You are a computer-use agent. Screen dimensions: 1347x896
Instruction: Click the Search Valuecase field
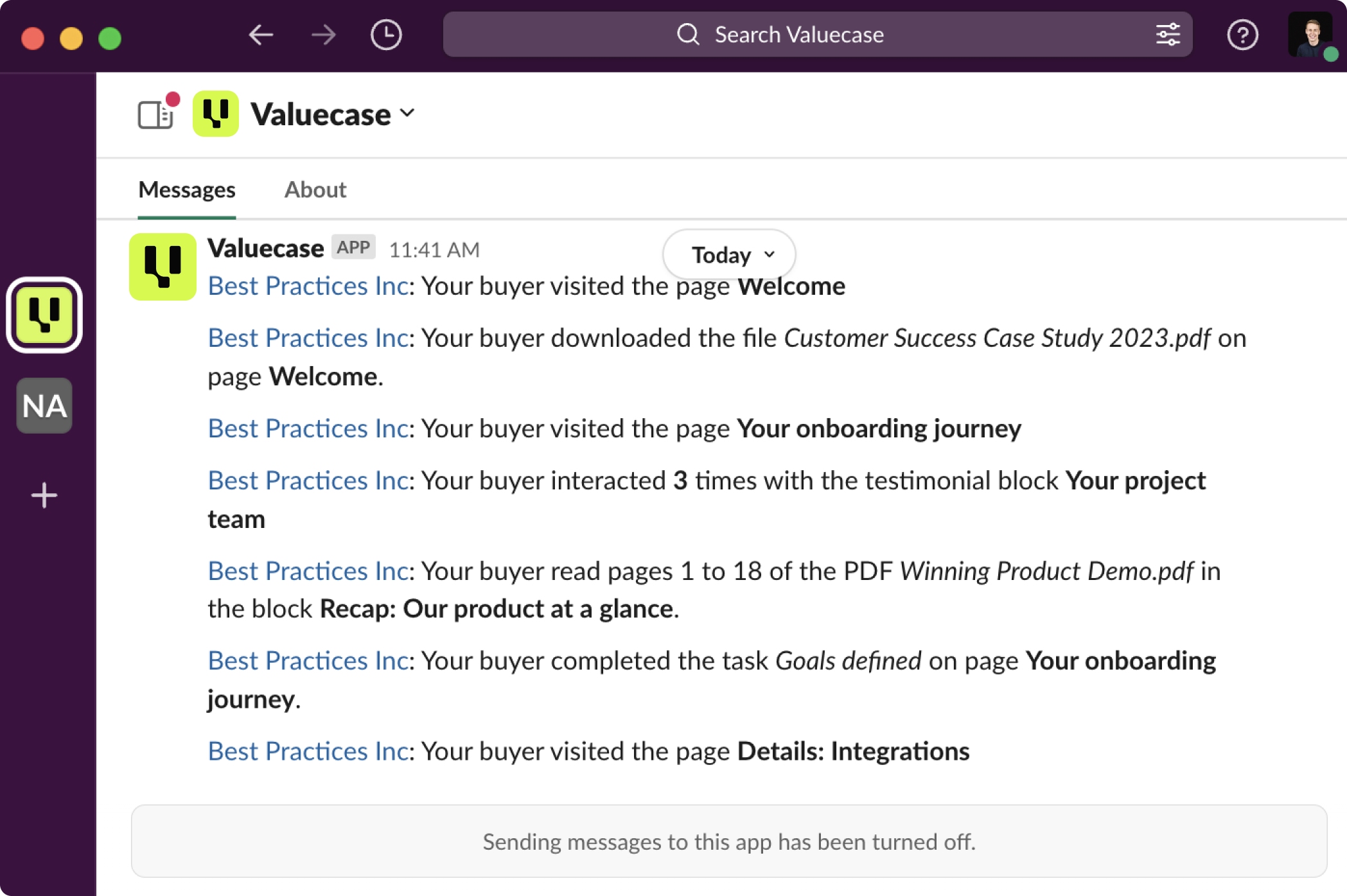point(817,35)
